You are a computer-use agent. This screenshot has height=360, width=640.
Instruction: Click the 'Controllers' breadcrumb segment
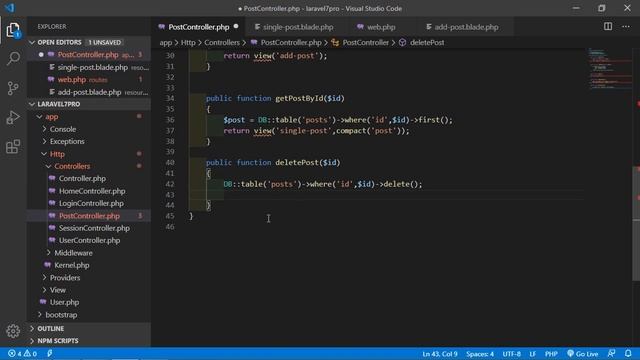coord(222,42)
